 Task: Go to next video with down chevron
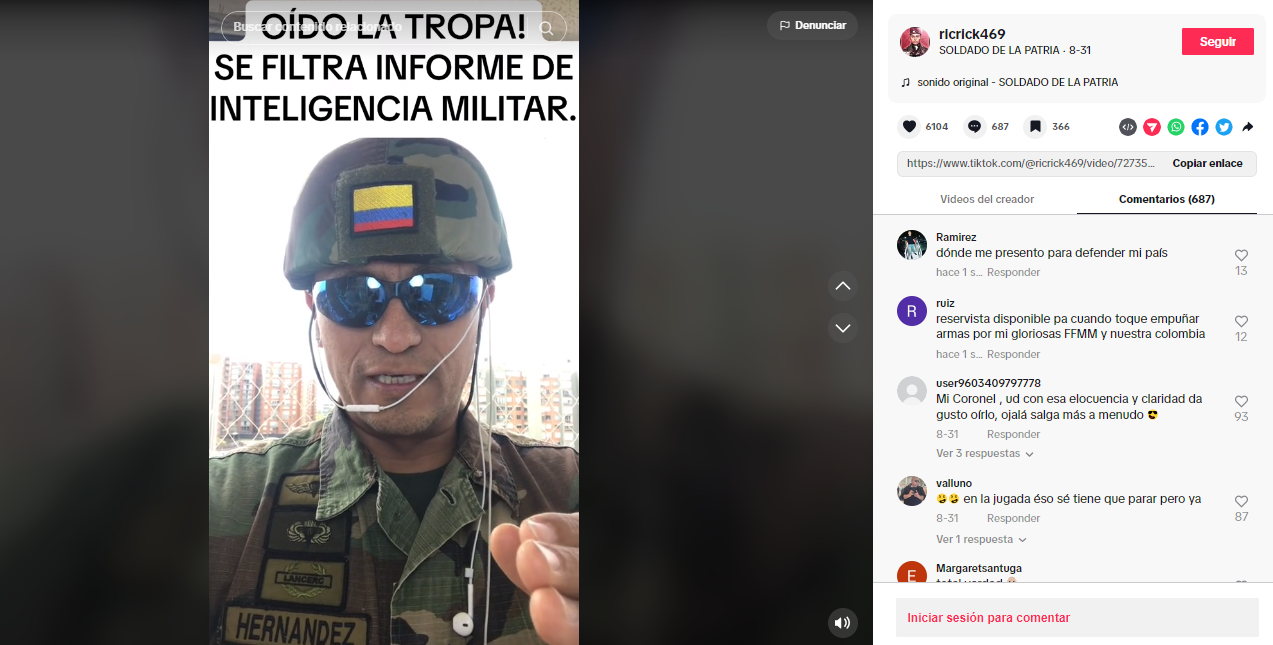(843, 328)
